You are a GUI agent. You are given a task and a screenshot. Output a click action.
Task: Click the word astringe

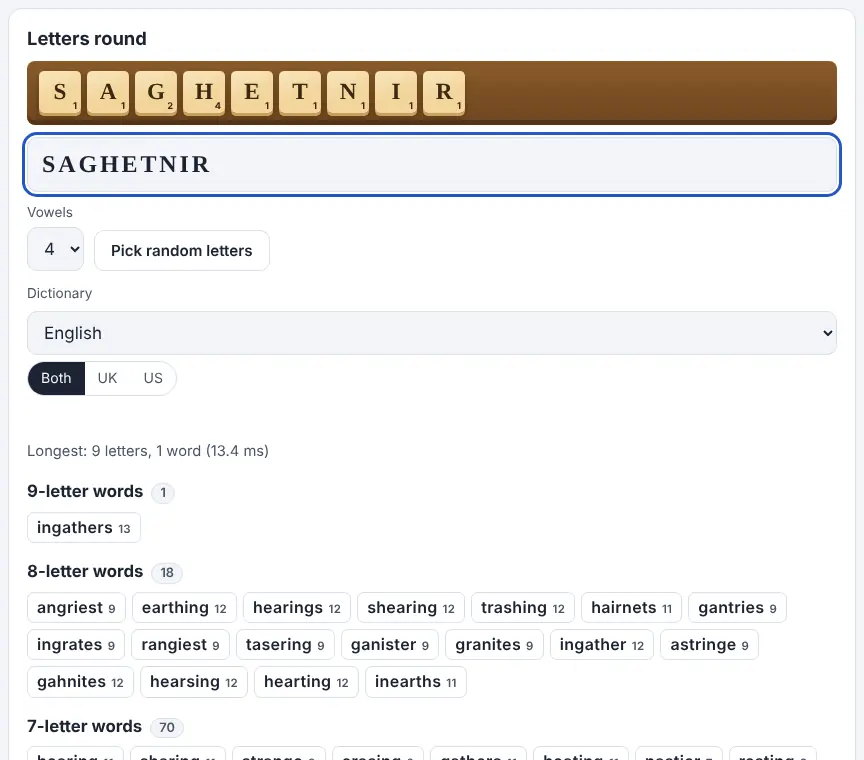[x=710, y=645]
